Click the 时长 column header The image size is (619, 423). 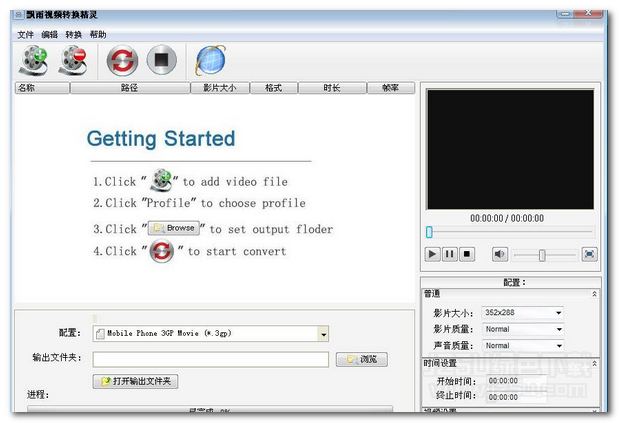click(x=332, y=88)
